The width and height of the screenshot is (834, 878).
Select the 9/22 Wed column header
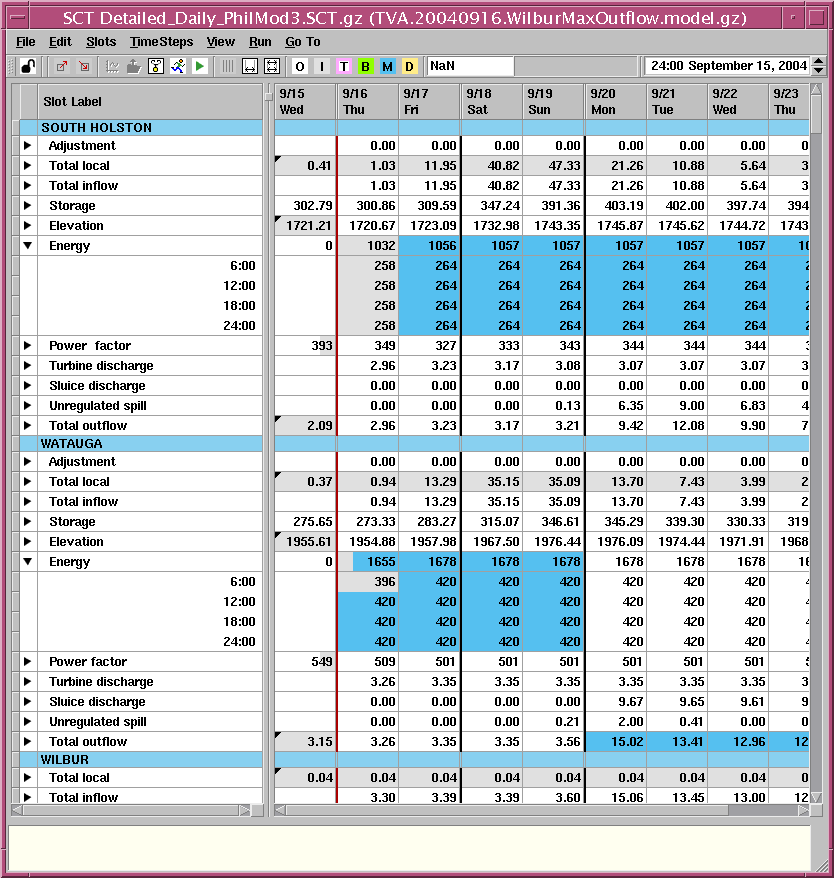point(738,101)
